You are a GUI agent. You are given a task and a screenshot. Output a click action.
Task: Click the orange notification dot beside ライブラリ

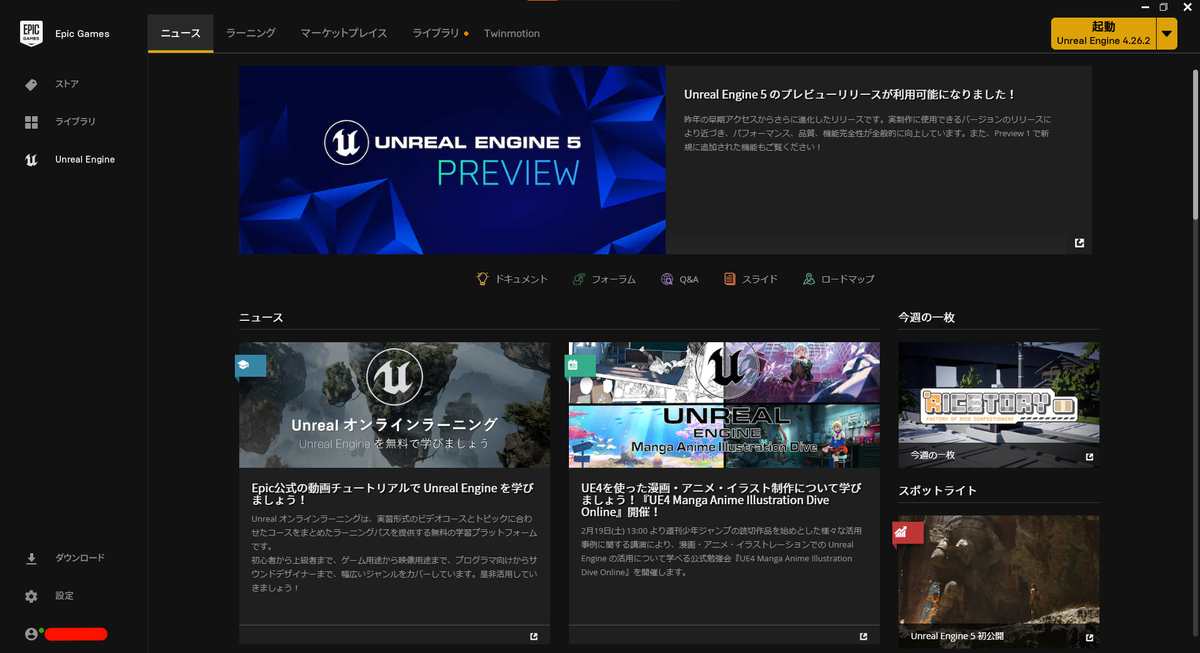click(466, 34)
